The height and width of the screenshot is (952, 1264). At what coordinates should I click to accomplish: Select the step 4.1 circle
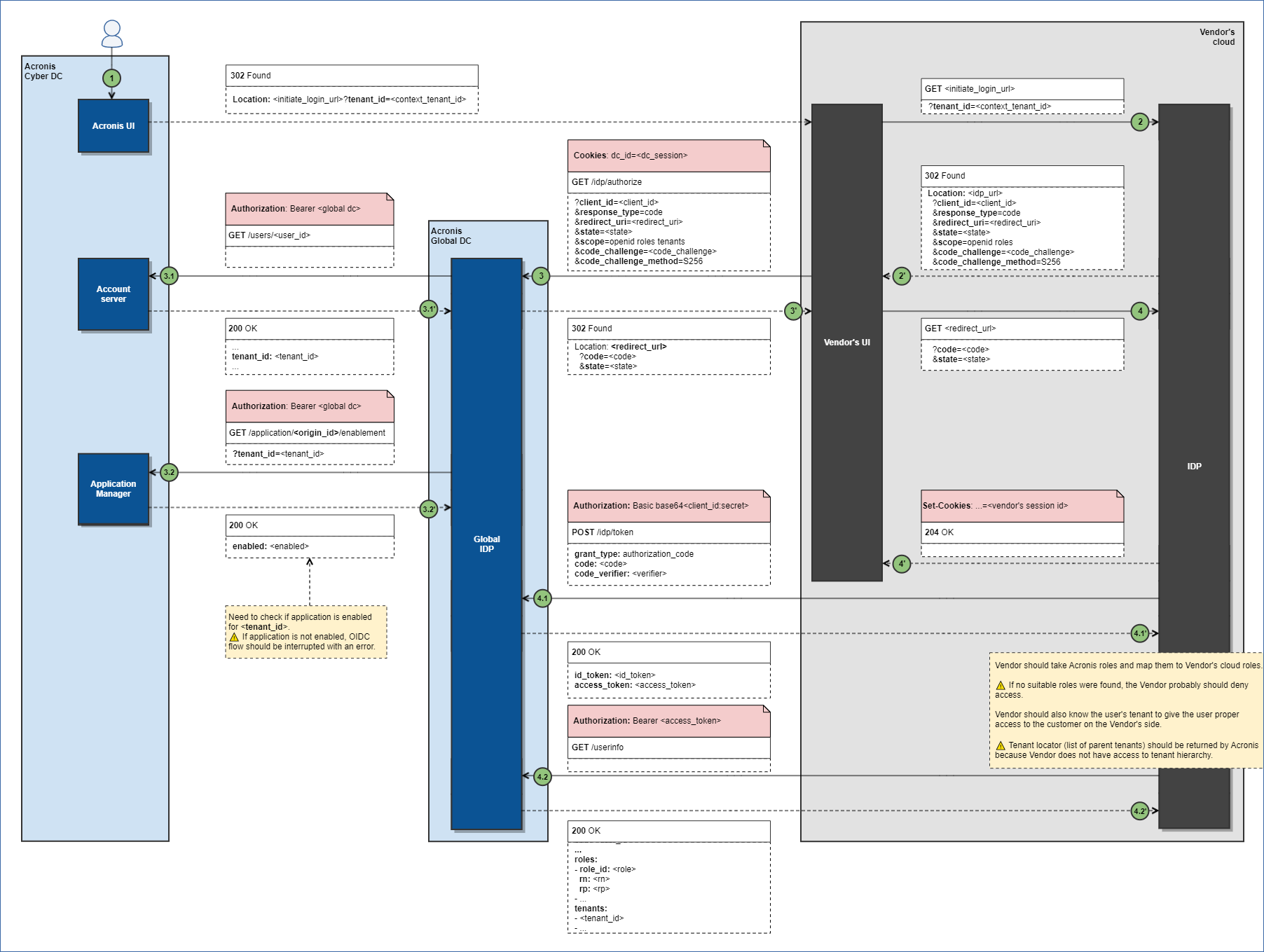click(x=542, y=598)
